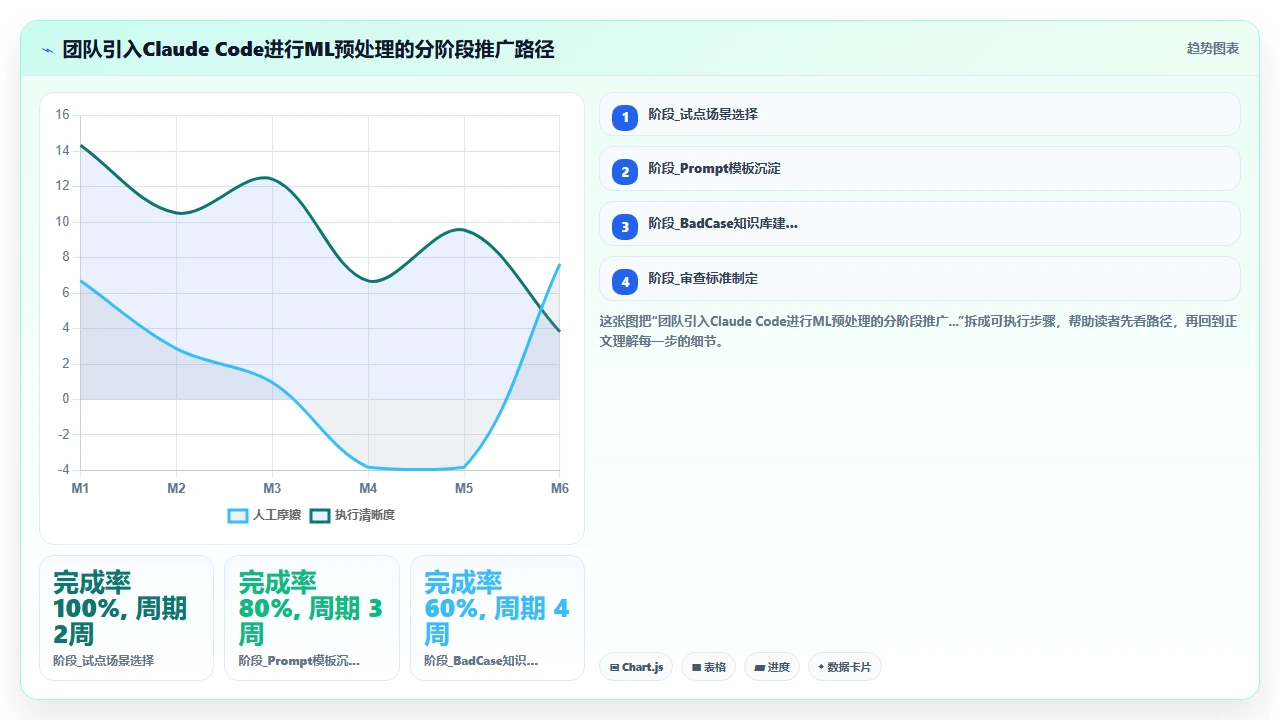
Task: Toggle the 人工摩擦 legend swatch
Action: point(238,515)
